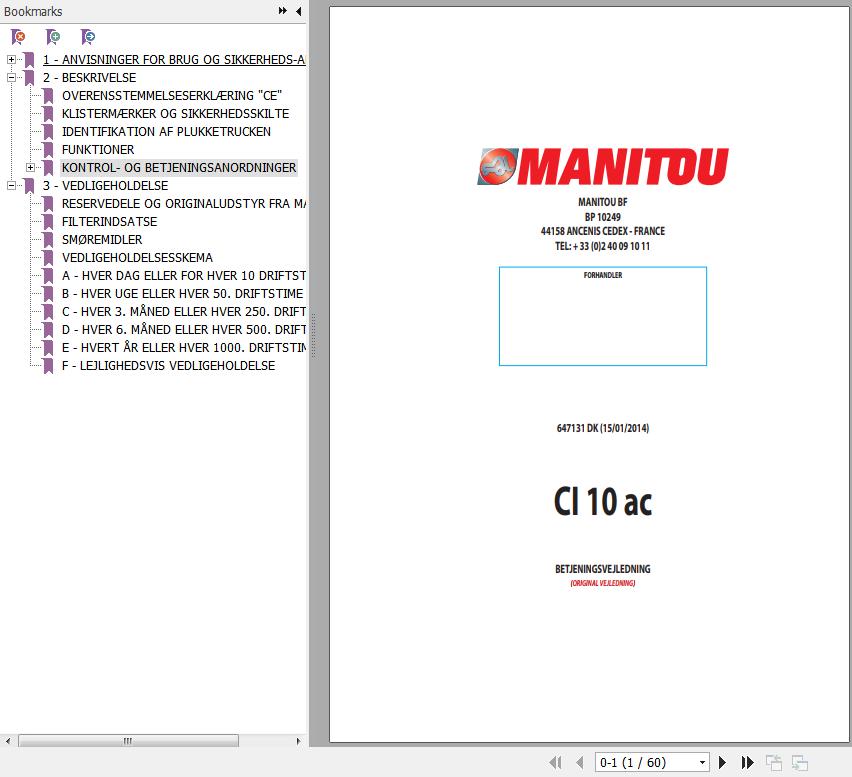Open RESERVEDELE OG ORIGINALUDSTYR bookmark

[184, 203]
